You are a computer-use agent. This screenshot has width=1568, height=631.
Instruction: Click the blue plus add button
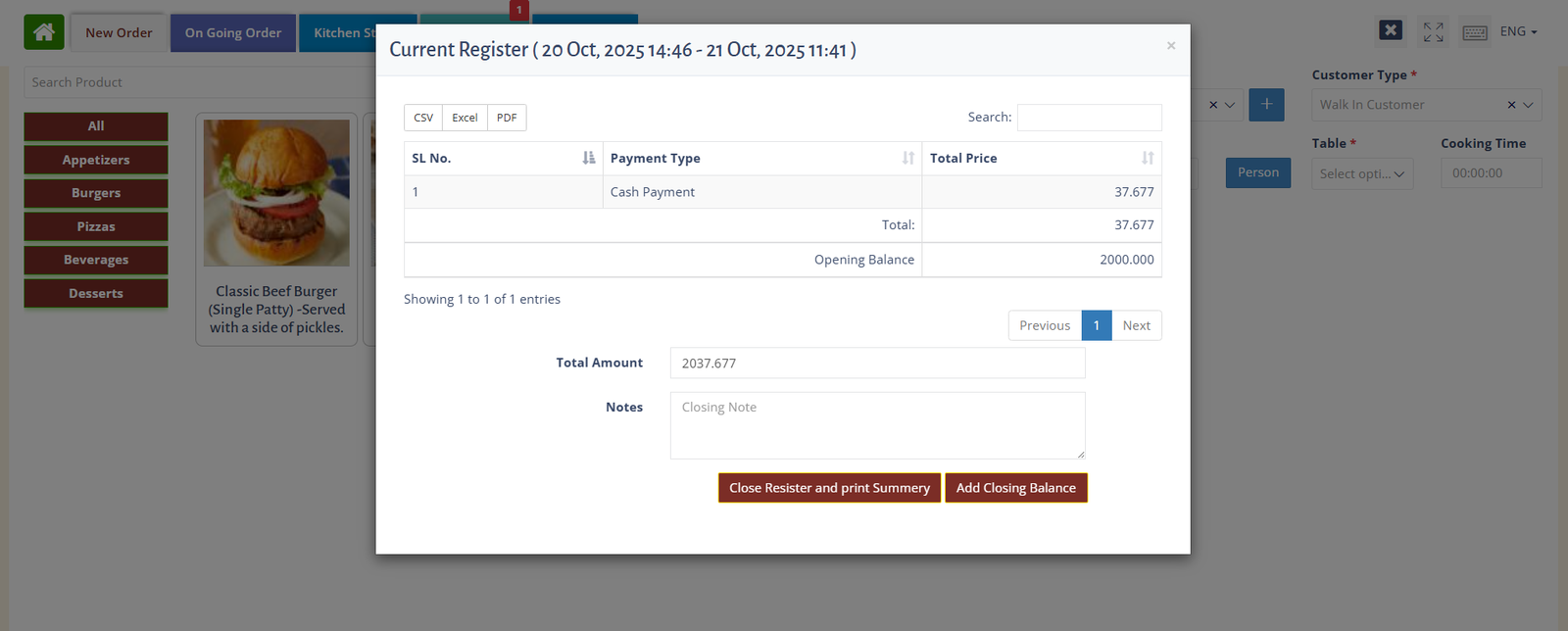(1266, 104)
